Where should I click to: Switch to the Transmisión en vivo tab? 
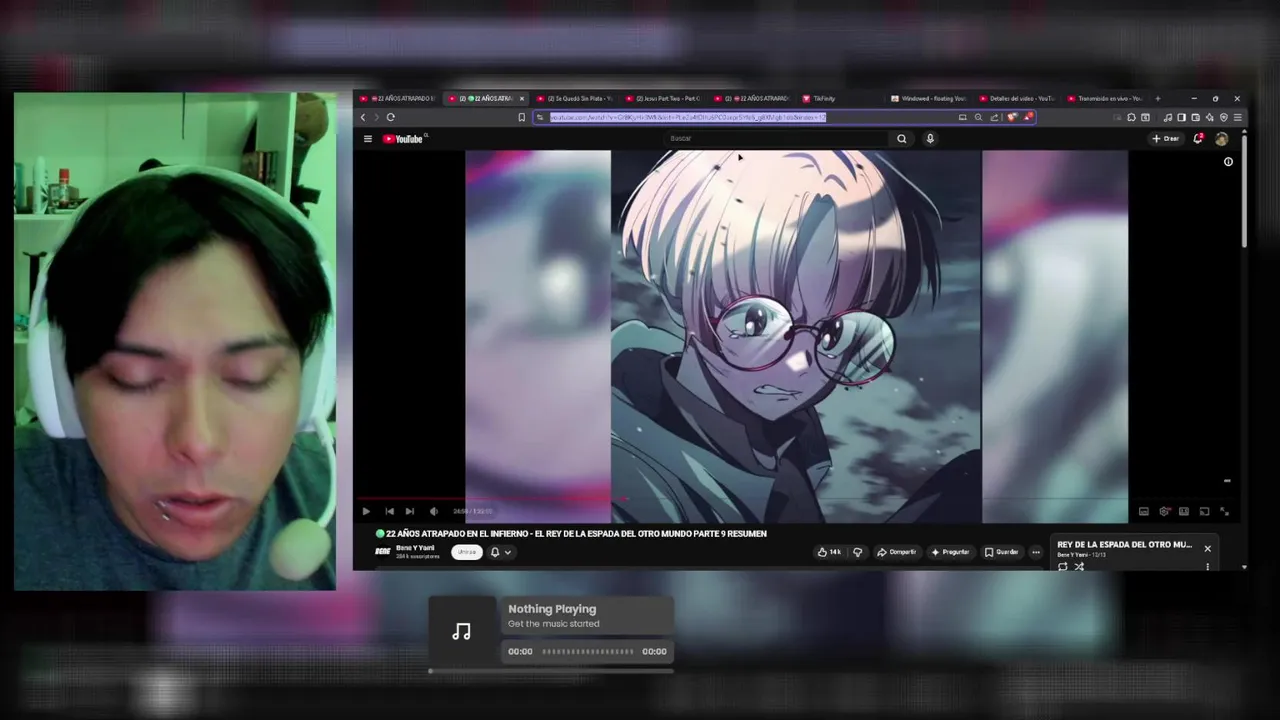tap(1104, 98)
